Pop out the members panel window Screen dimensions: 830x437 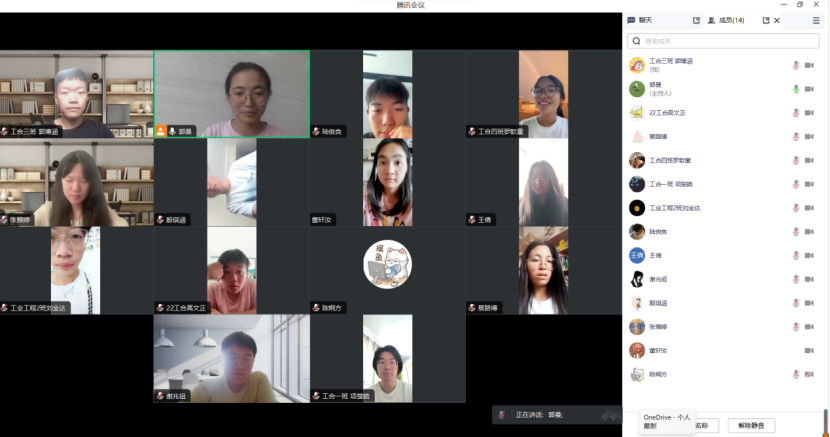766,20
